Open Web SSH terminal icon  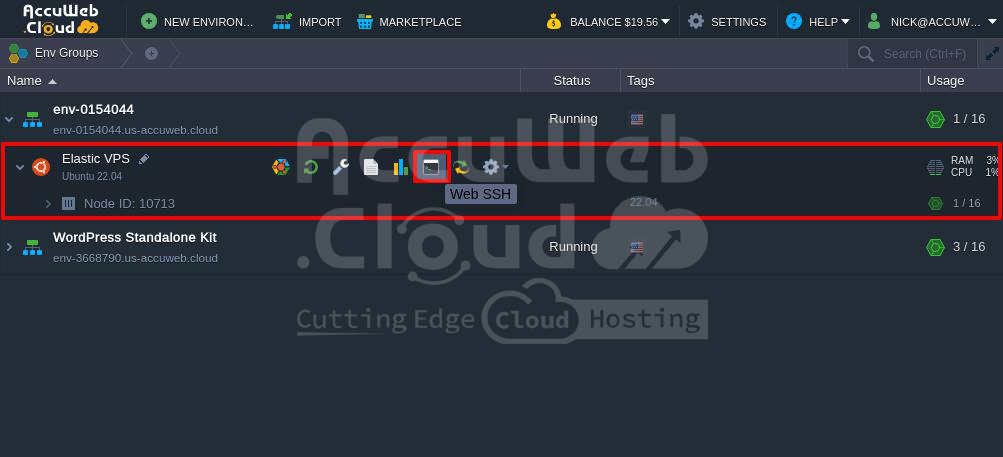[431, 167]
